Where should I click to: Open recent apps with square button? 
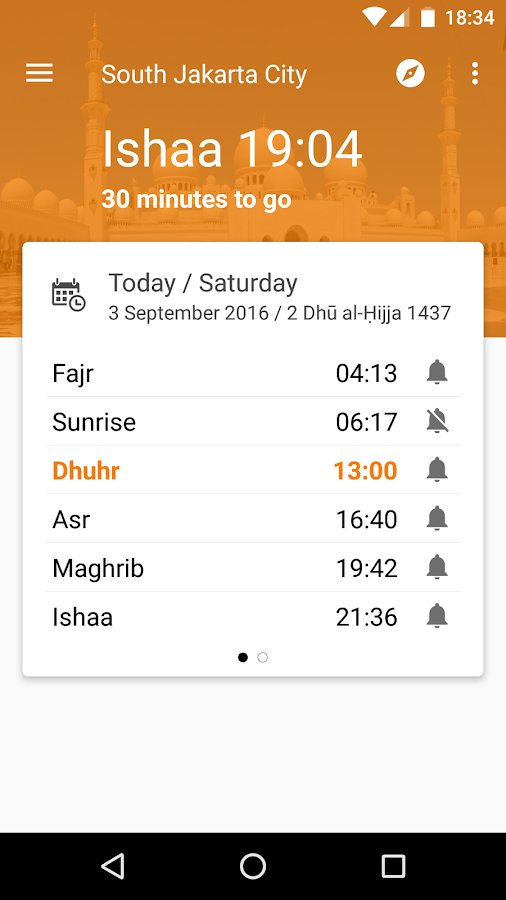tap(394, 866)
